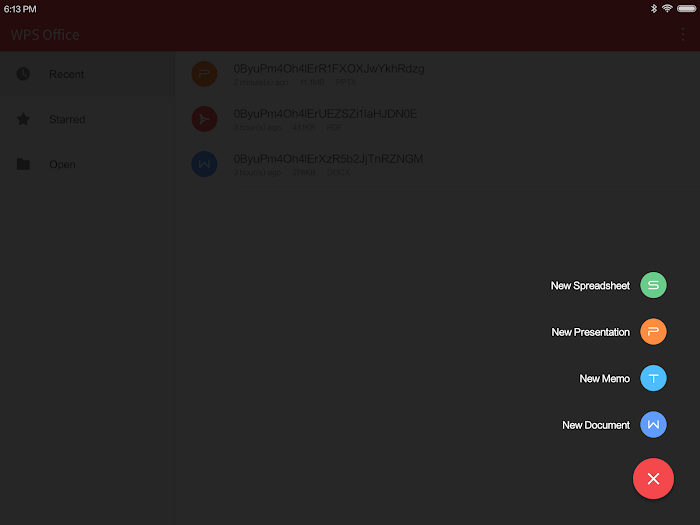The height and width of the screenshot is (525, 700).
Task: Open the three-dot overflow menu
Action: 683,34
